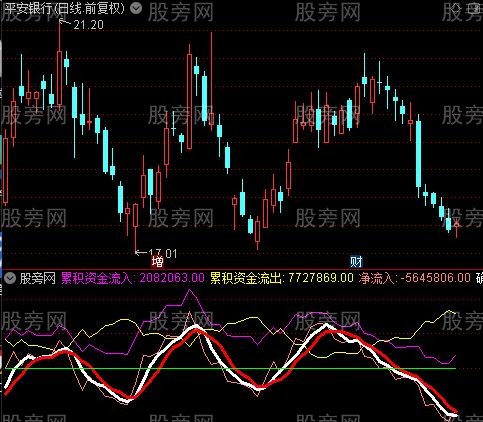Click the red 增 event marker
Viewport: 483px width, 422px height.
(x=157, y=262)
